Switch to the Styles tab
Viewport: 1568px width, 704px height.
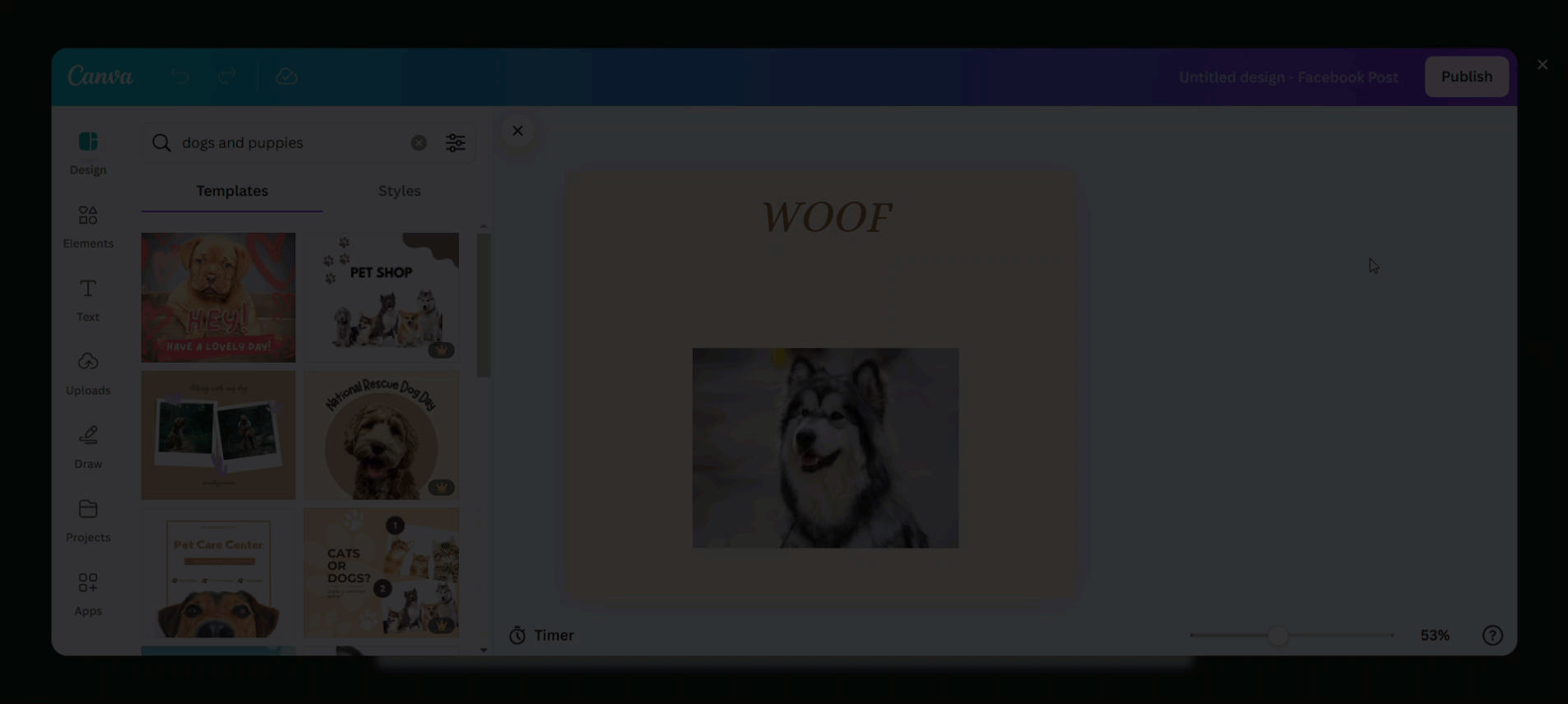pyautogui.click(x=399, y=191)
